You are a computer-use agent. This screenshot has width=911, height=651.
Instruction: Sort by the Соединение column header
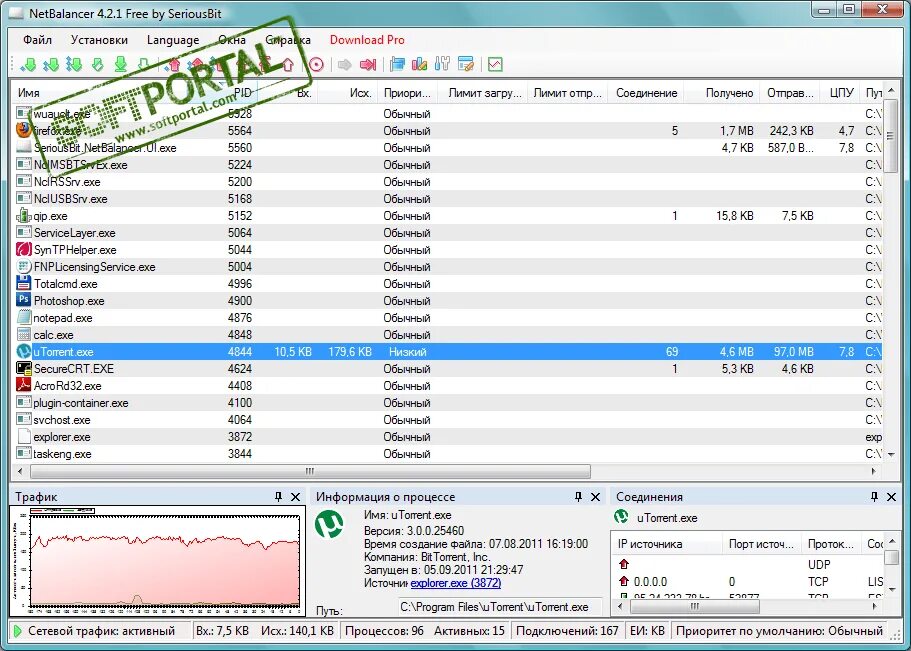point(646,92)
